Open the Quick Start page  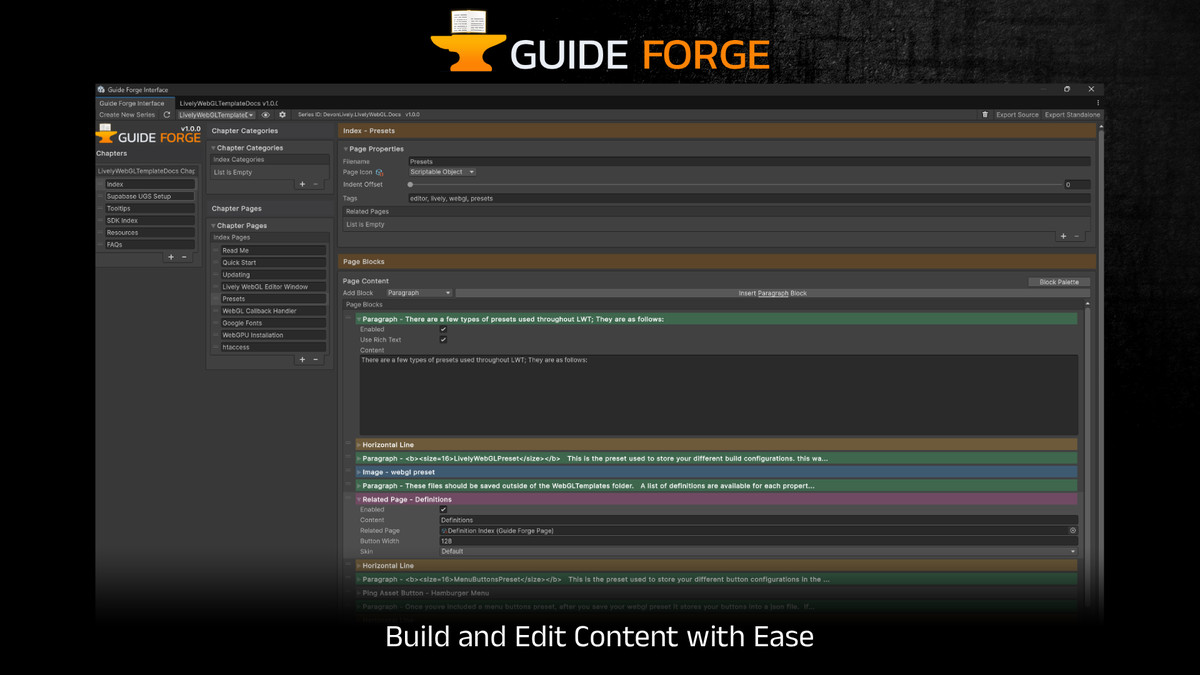[273, 263]
